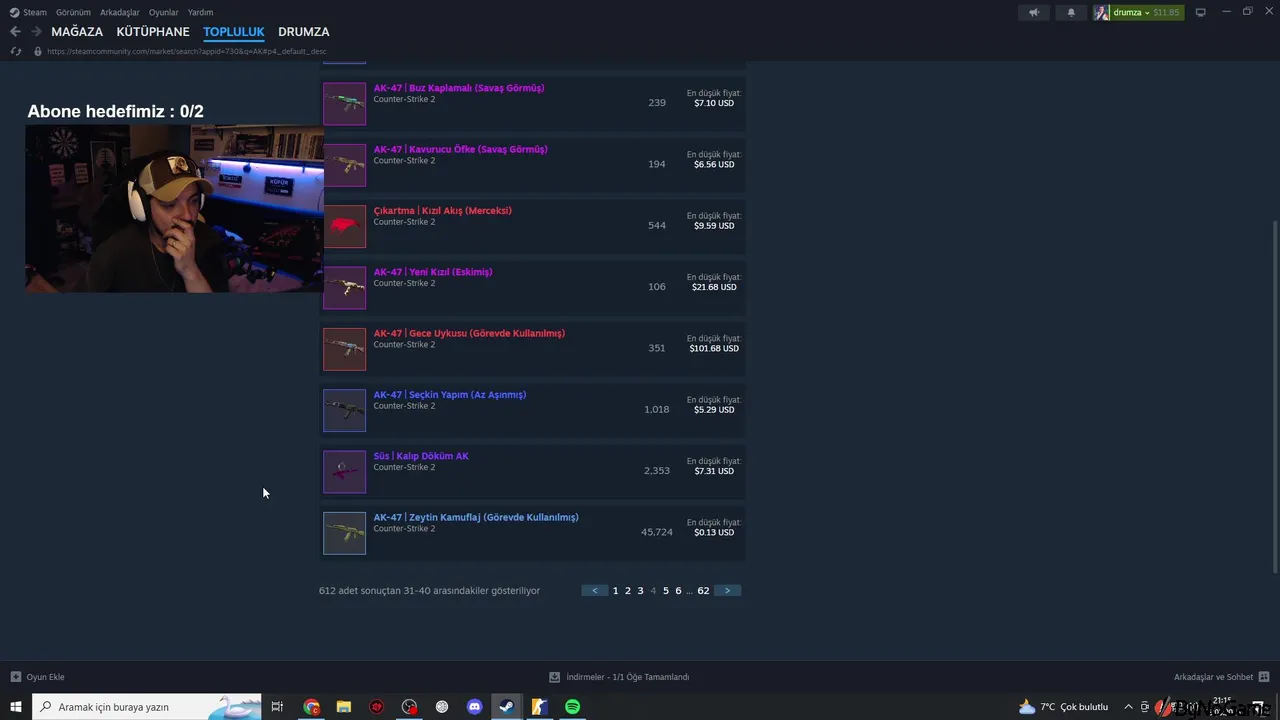
Task: Switch to the KÜTÜPHANE tab
Action: (x=153, y=32)
